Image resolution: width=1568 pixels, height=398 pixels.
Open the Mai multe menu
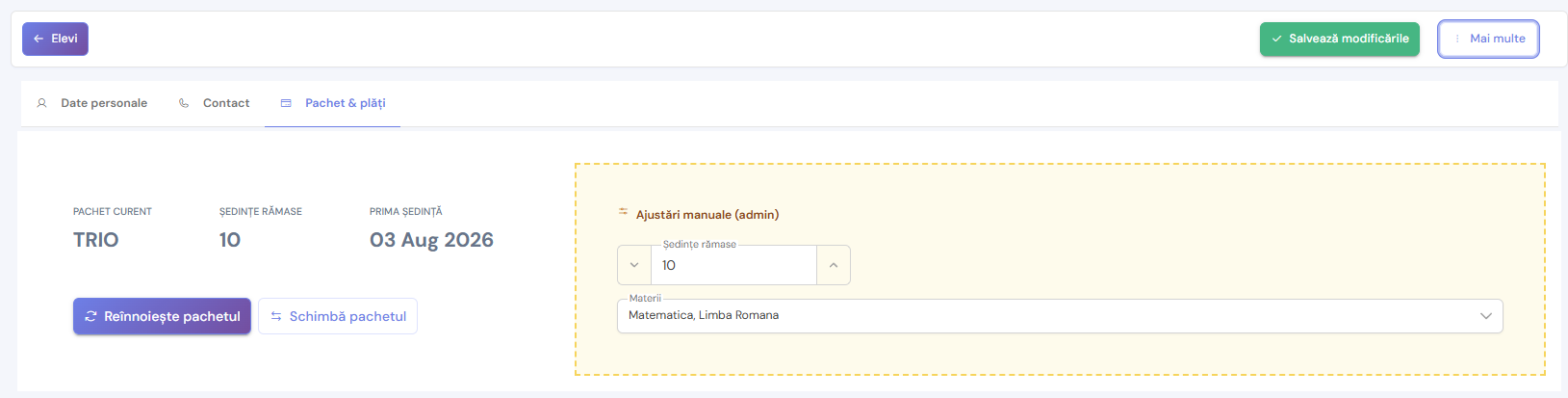coord(1488,39)
